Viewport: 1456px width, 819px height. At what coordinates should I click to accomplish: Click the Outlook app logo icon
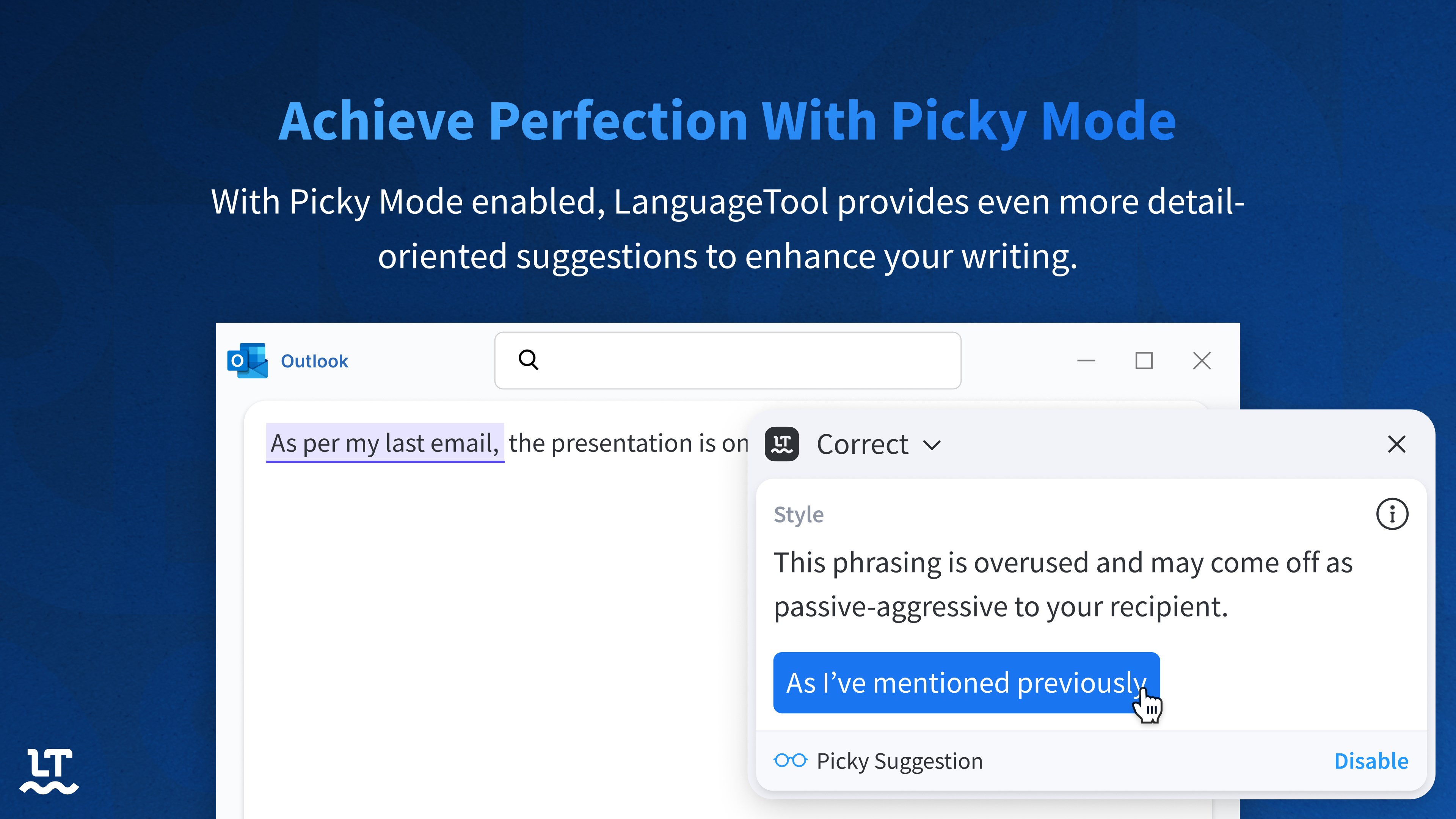(x=247, y=361)
